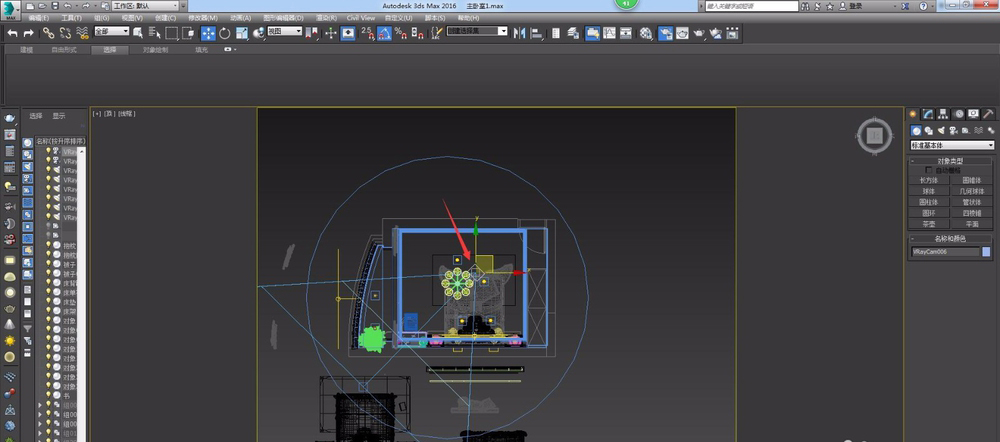Create a Box (长方体) primitive
The image size is (1000, 442).
[x=929, y=180]
